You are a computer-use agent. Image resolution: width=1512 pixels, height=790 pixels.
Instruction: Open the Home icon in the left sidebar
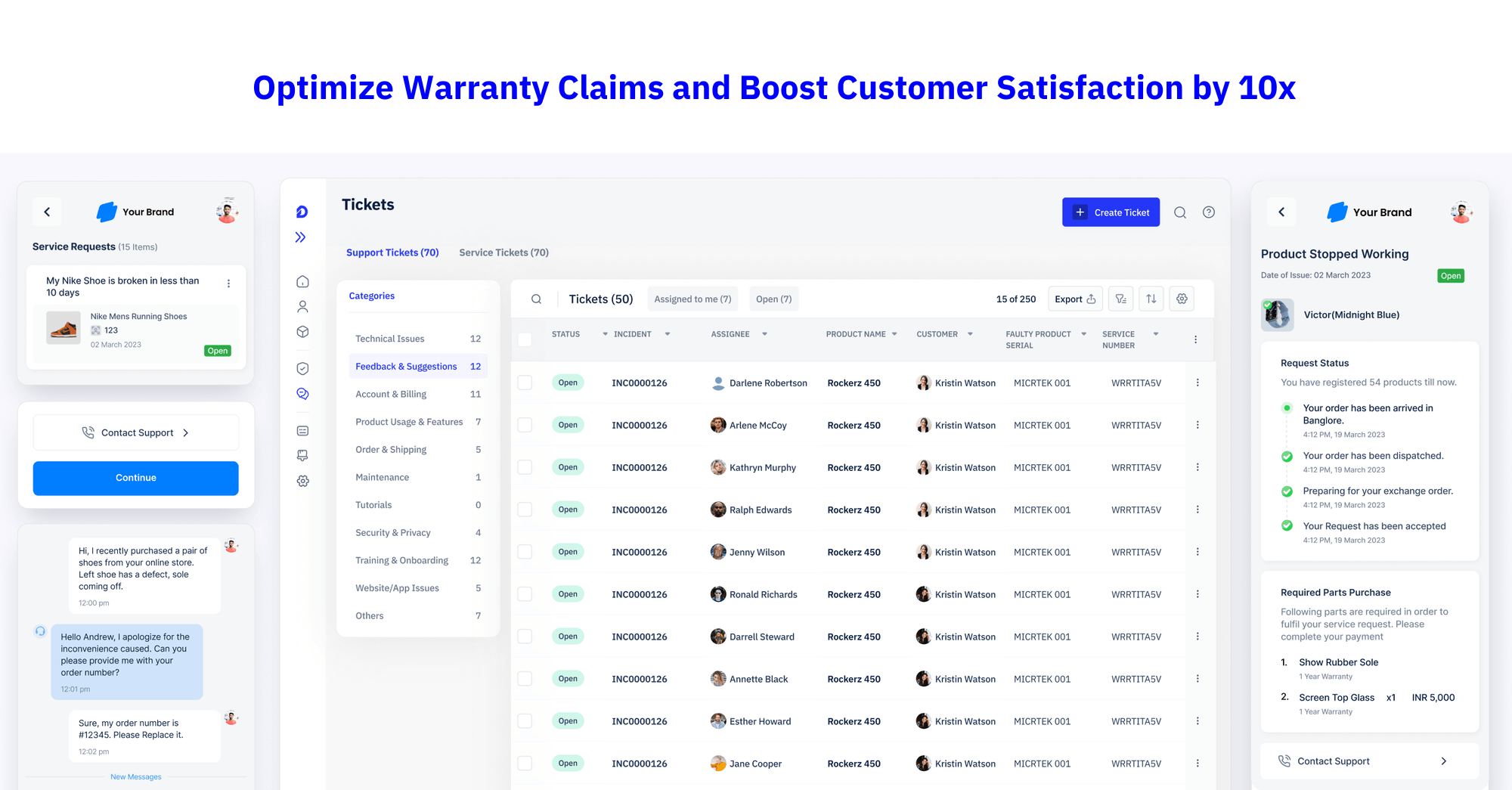click(x=302, y=280)
